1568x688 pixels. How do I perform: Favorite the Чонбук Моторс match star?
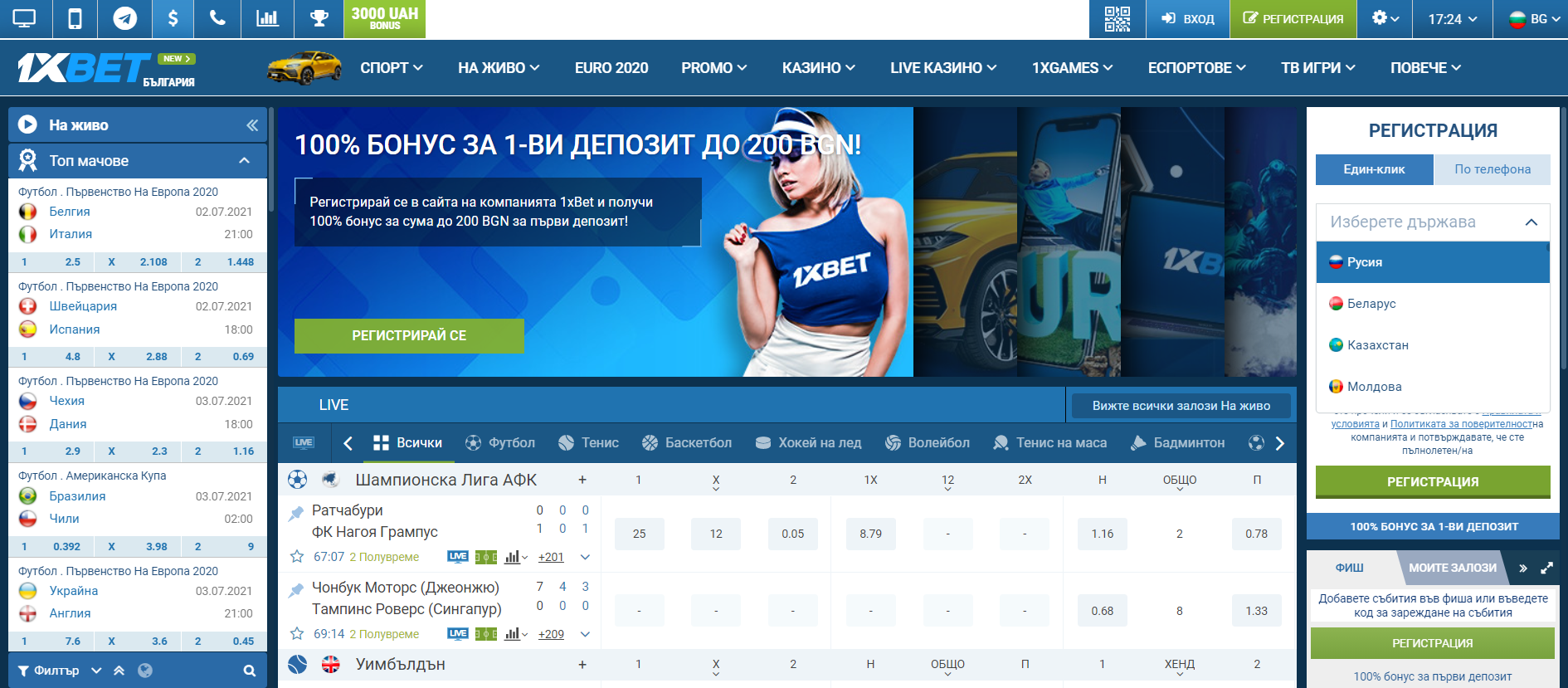[x=296, y=634]
